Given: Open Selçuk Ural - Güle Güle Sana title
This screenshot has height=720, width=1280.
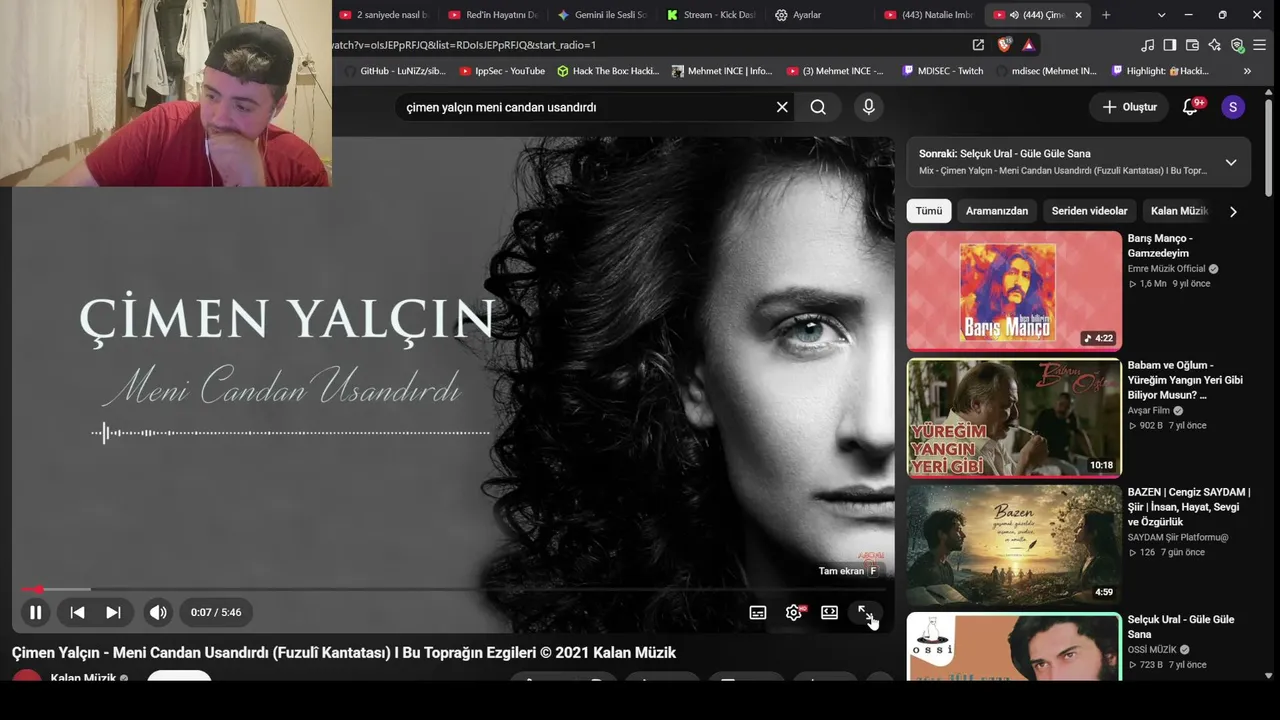Looking at the screenshot, I should pos(1181,627).
